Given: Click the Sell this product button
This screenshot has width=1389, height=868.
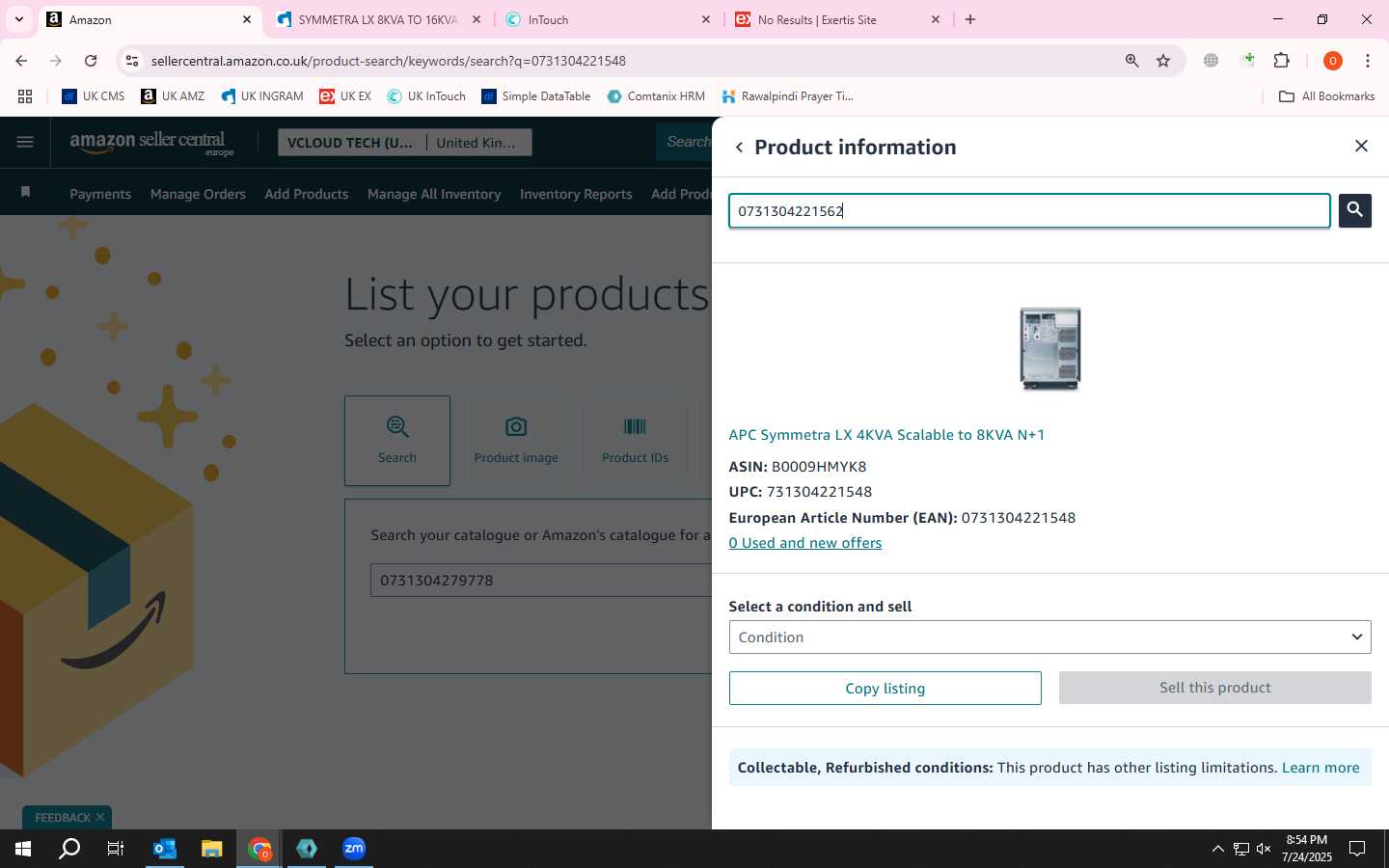Looking at the screenshot, I should click(1215, 688).
